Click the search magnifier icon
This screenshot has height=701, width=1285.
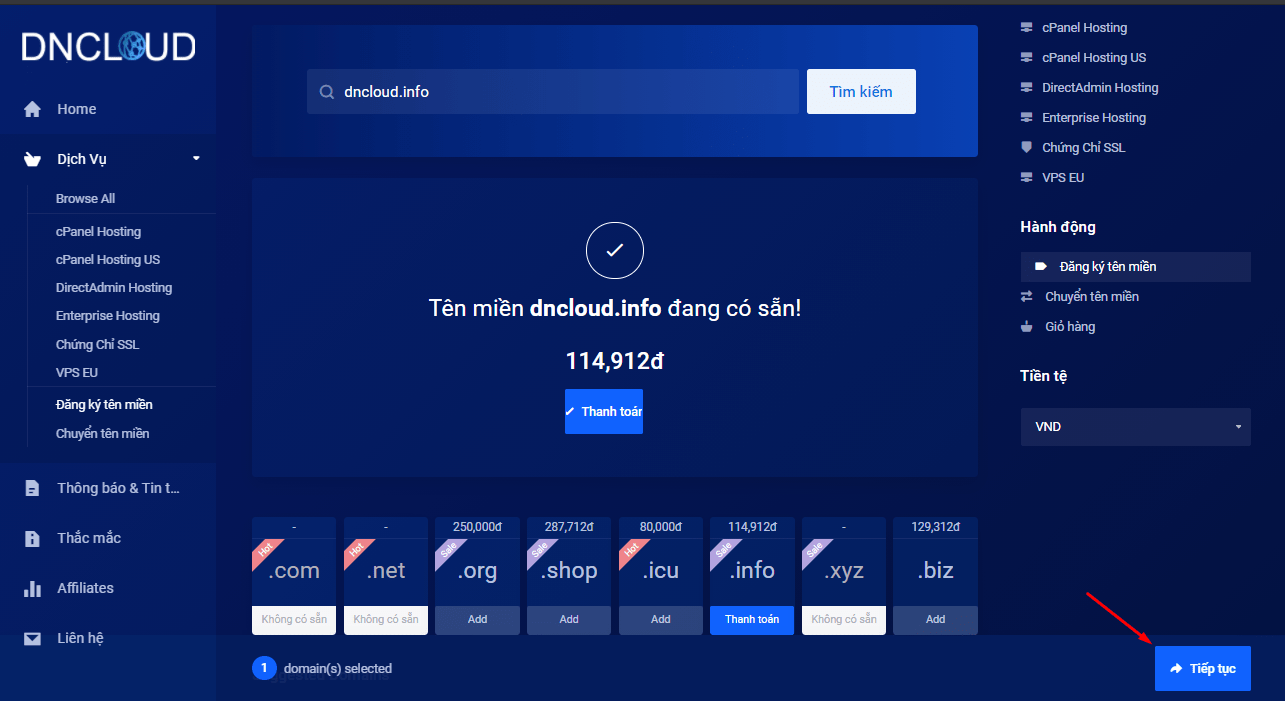326,92
